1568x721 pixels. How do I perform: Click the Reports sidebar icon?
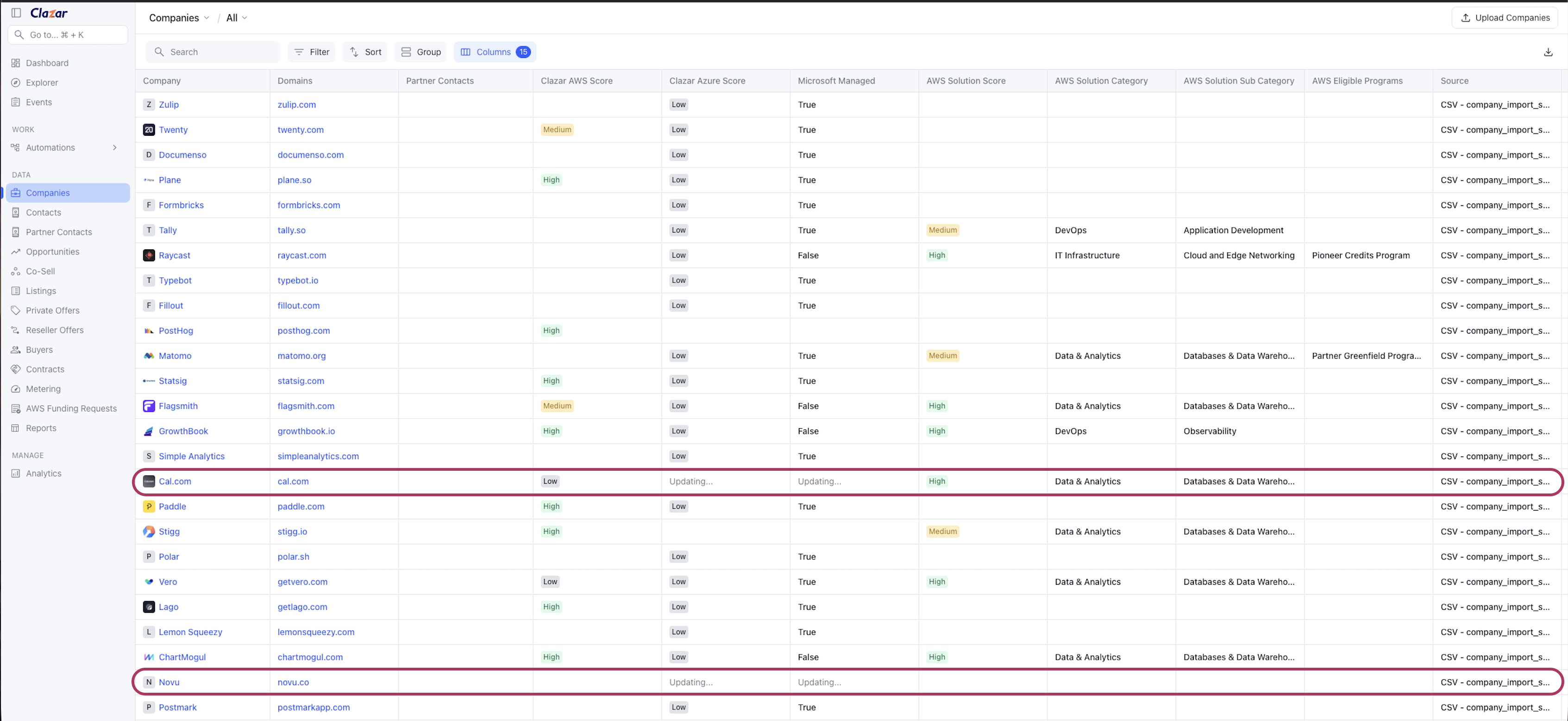[x=16, y=428]
